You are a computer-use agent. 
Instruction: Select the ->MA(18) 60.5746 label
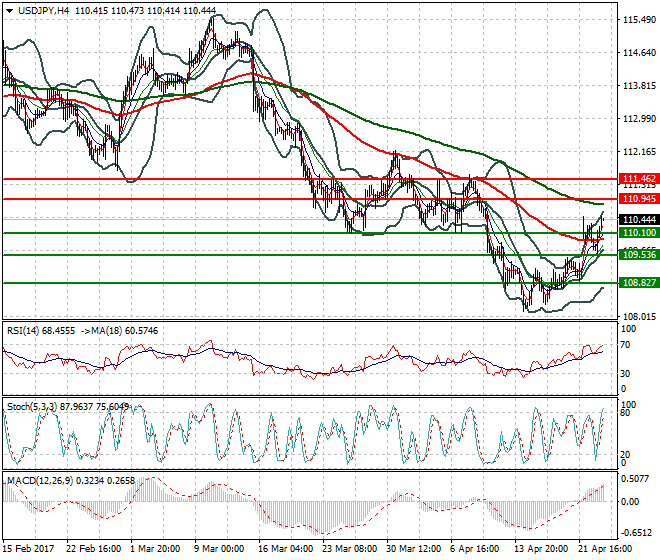[x=119, y=331]
